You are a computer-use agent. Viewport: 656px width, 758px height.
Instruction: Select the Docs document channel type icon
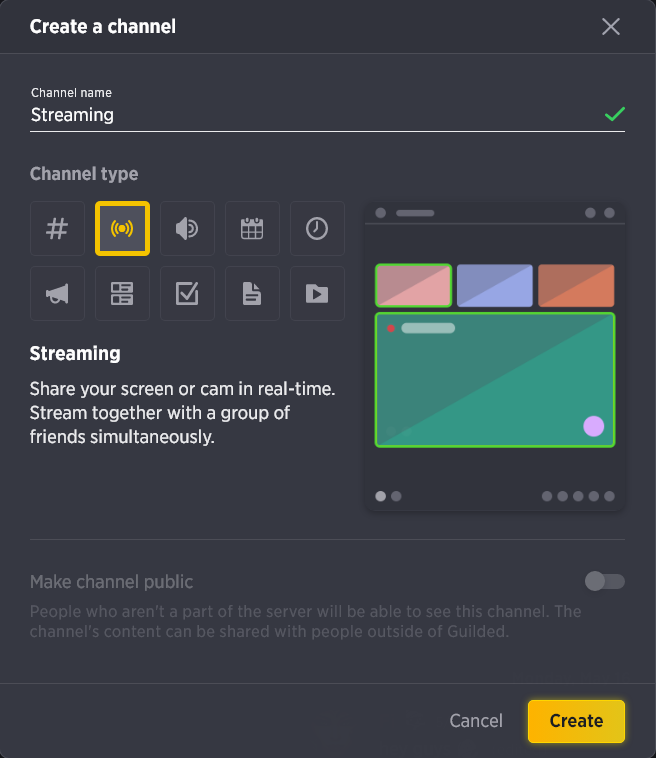[x=252, y=293]
